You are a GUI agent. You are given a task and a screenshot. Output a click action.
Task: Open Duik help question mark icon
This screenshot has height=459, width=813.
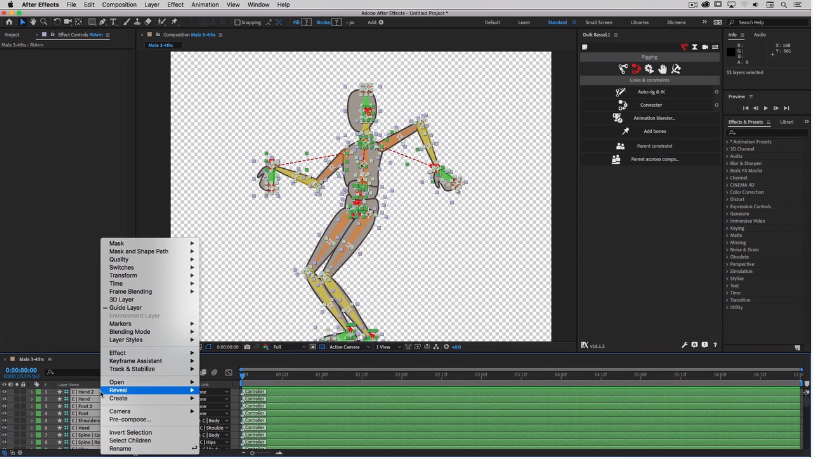[x=714, y=345]
